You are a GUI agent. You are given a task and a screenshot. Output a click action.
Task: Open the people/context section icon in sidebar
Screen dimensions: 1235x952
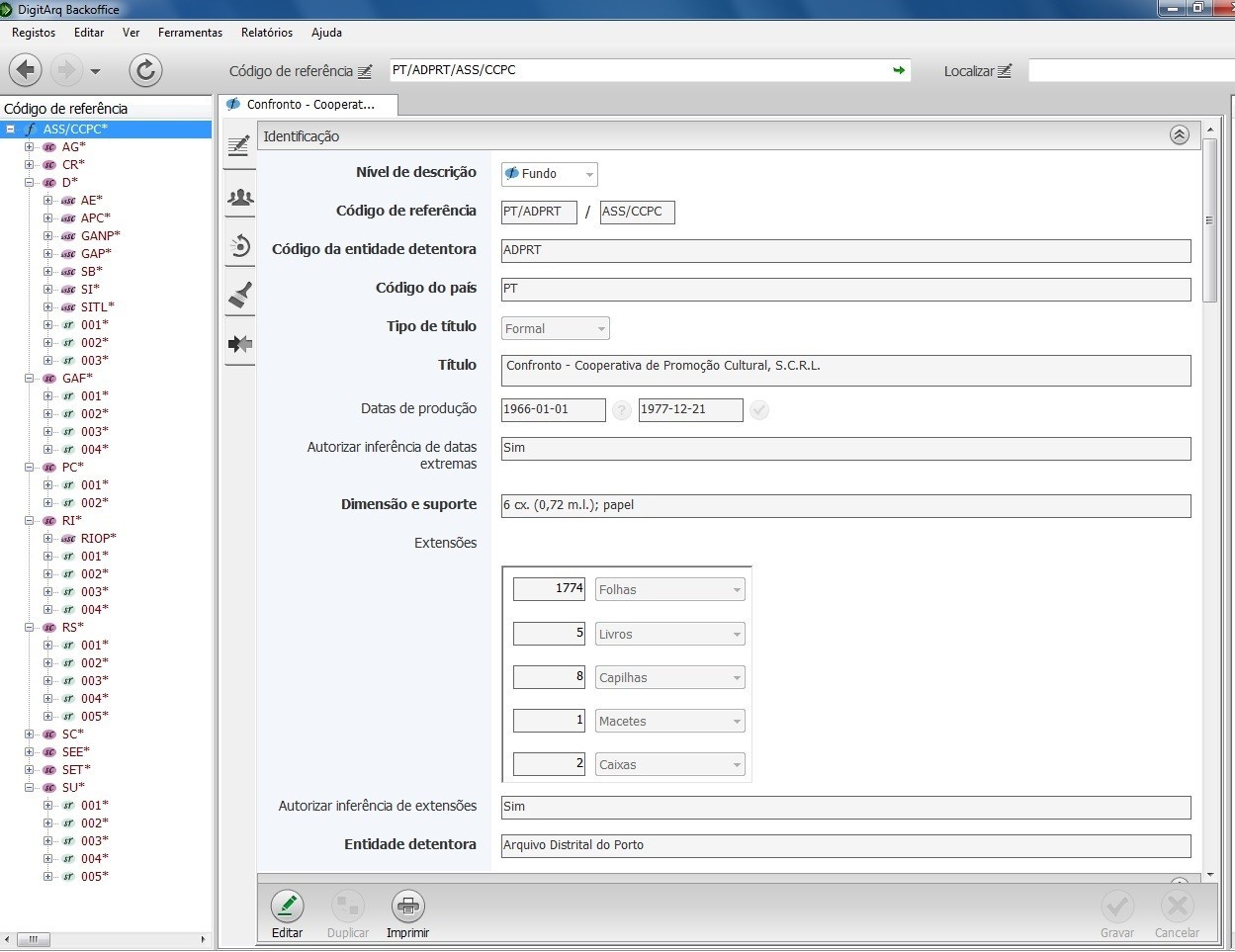(239, 198)
